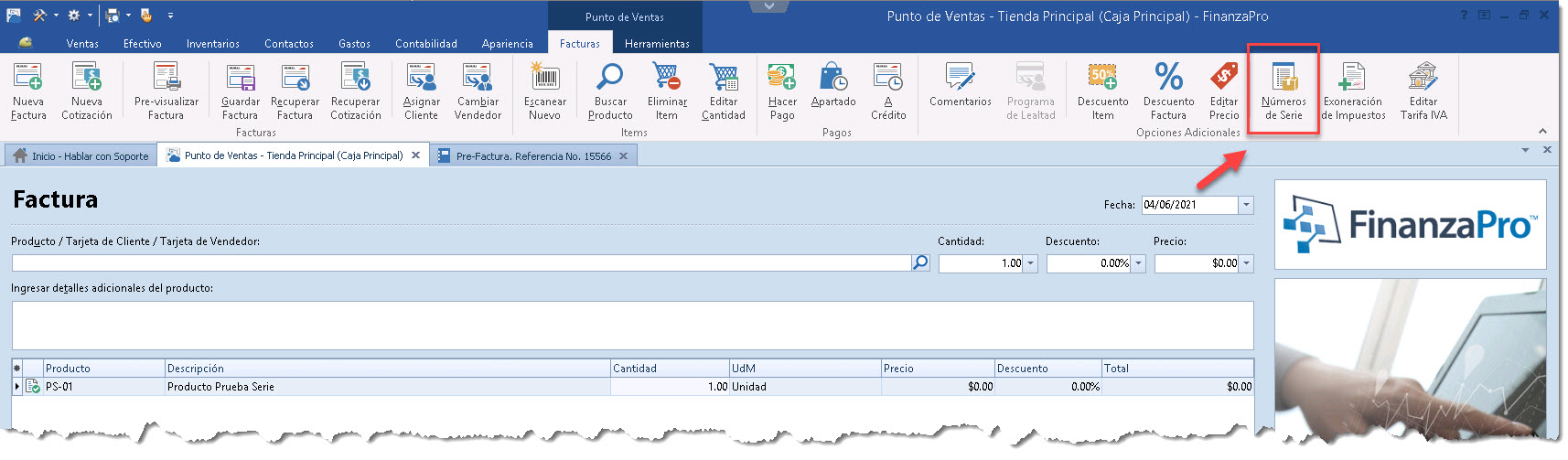The image size is (1568, 460).
Task: Click print icon in quick access bar
Action: click(113, 16)
